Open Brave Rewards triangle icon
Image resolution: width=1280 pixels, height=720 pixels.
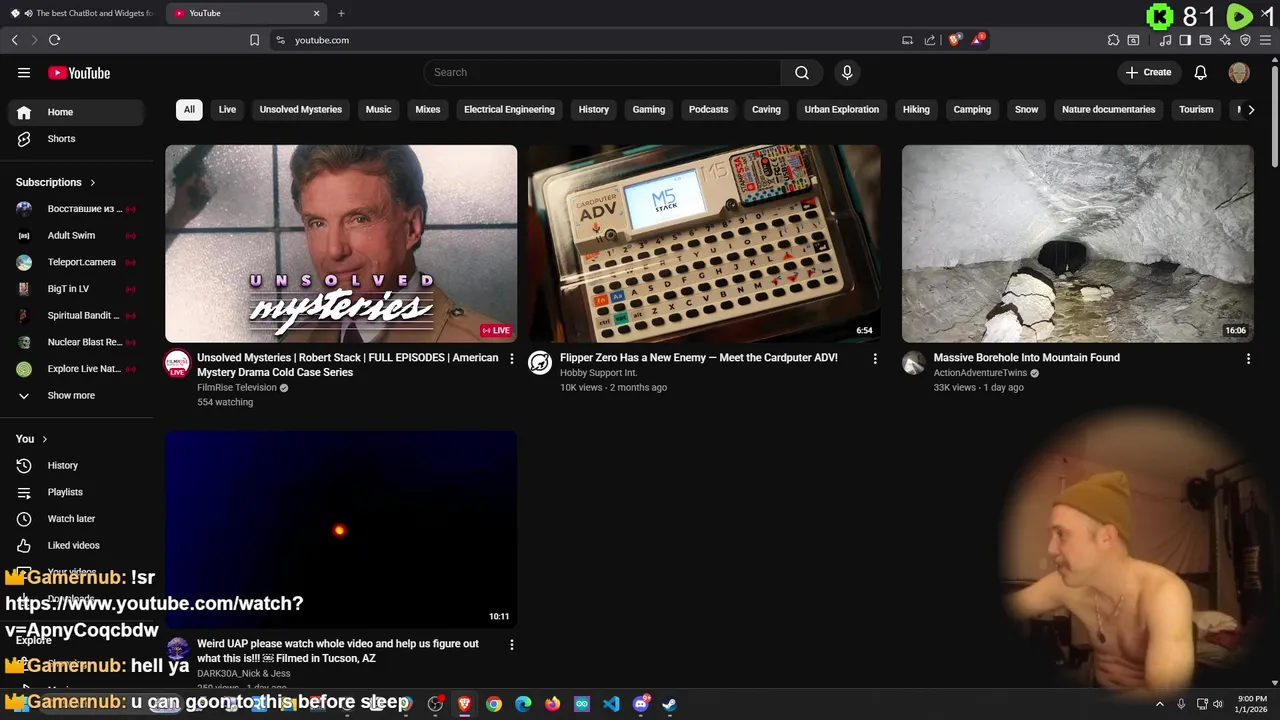(x=978, y=40)
